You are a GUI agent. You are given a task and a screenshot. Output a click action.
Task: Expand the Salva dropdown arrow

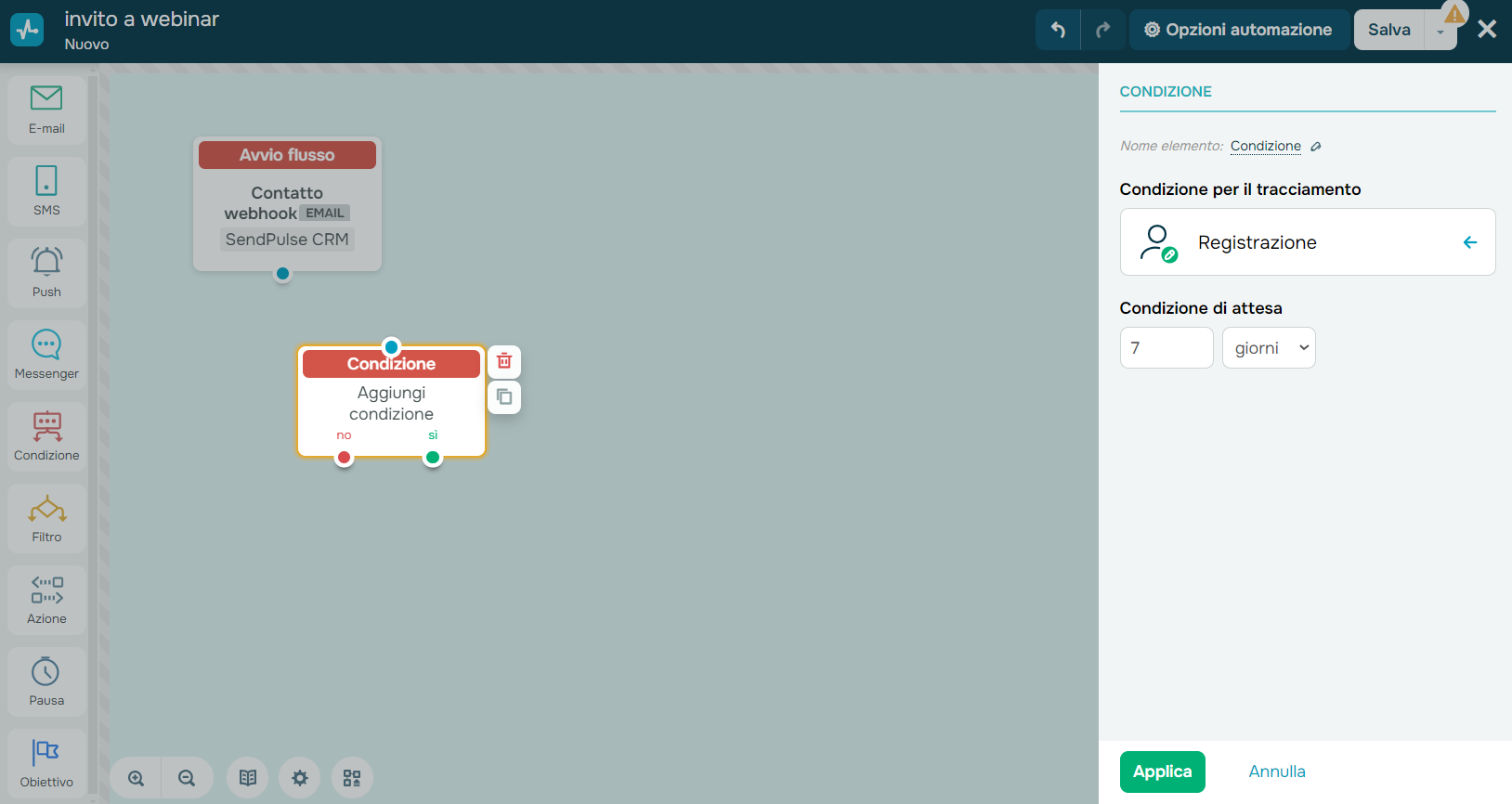[x=1440, y=32]
